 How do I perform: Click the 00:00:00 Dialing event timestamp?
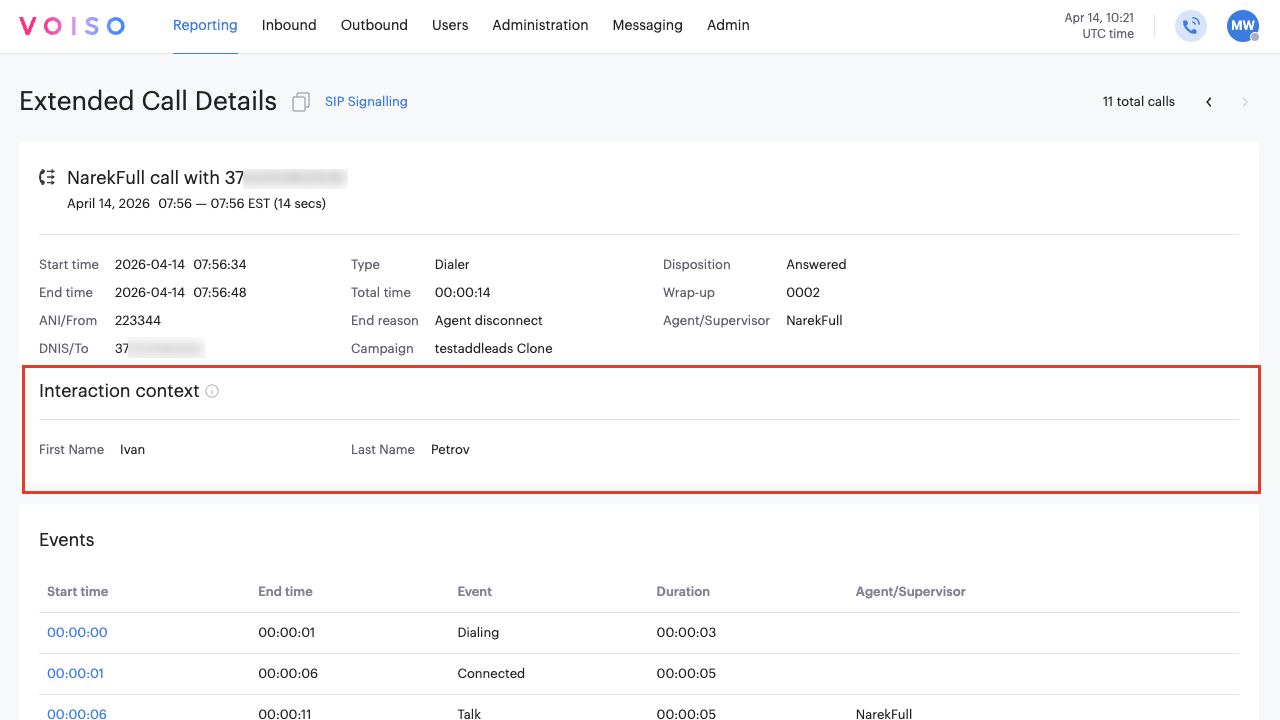pyautogui.click(x=75, y=632)
